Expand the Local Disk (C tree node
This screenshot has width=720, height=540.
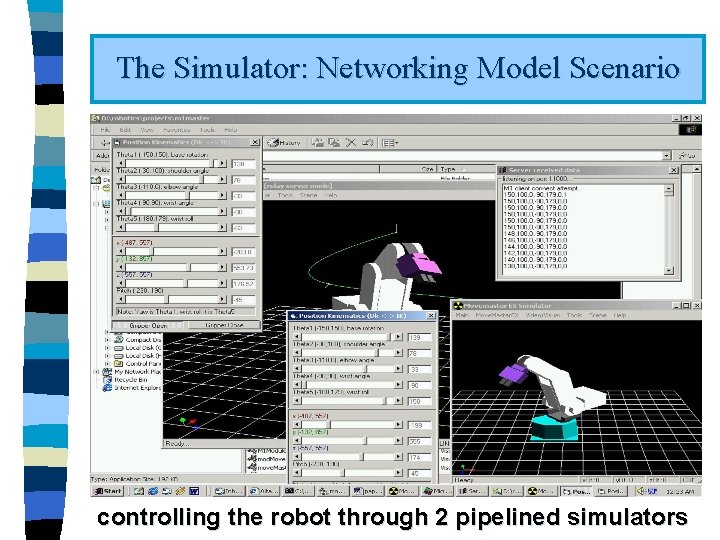coord(107,348)
